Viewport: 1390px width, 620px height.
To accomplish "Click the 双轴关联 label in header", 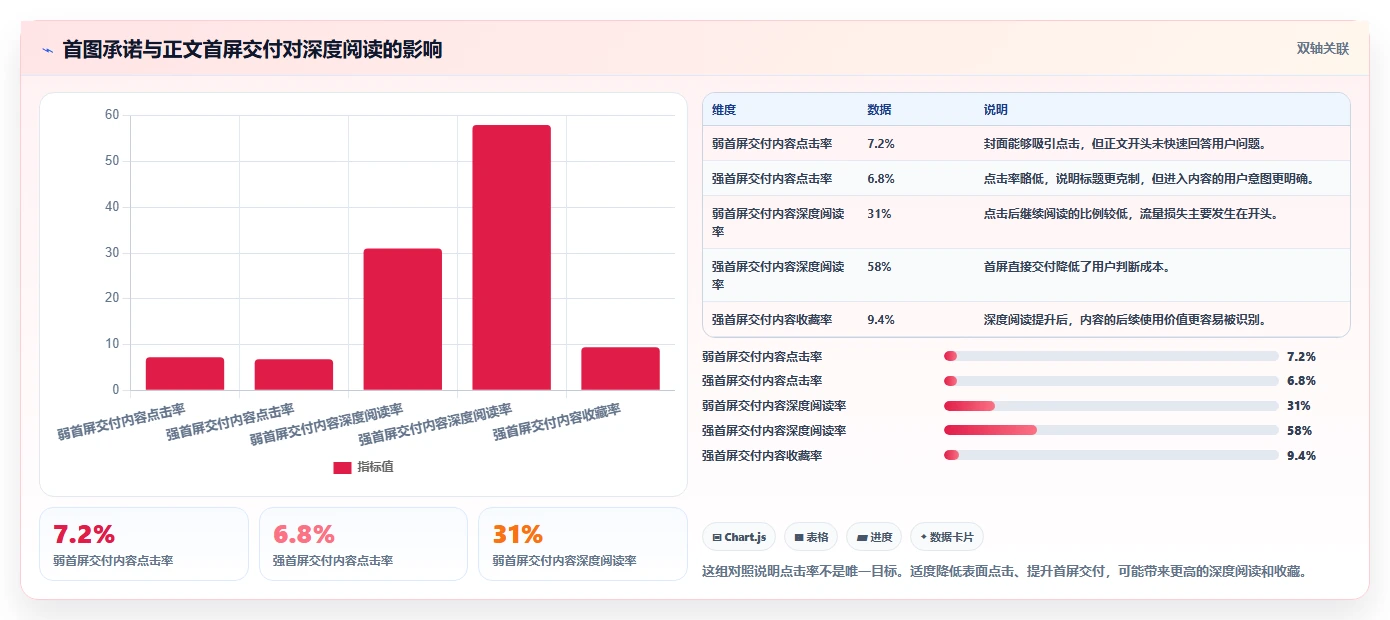I will 1323,49.
